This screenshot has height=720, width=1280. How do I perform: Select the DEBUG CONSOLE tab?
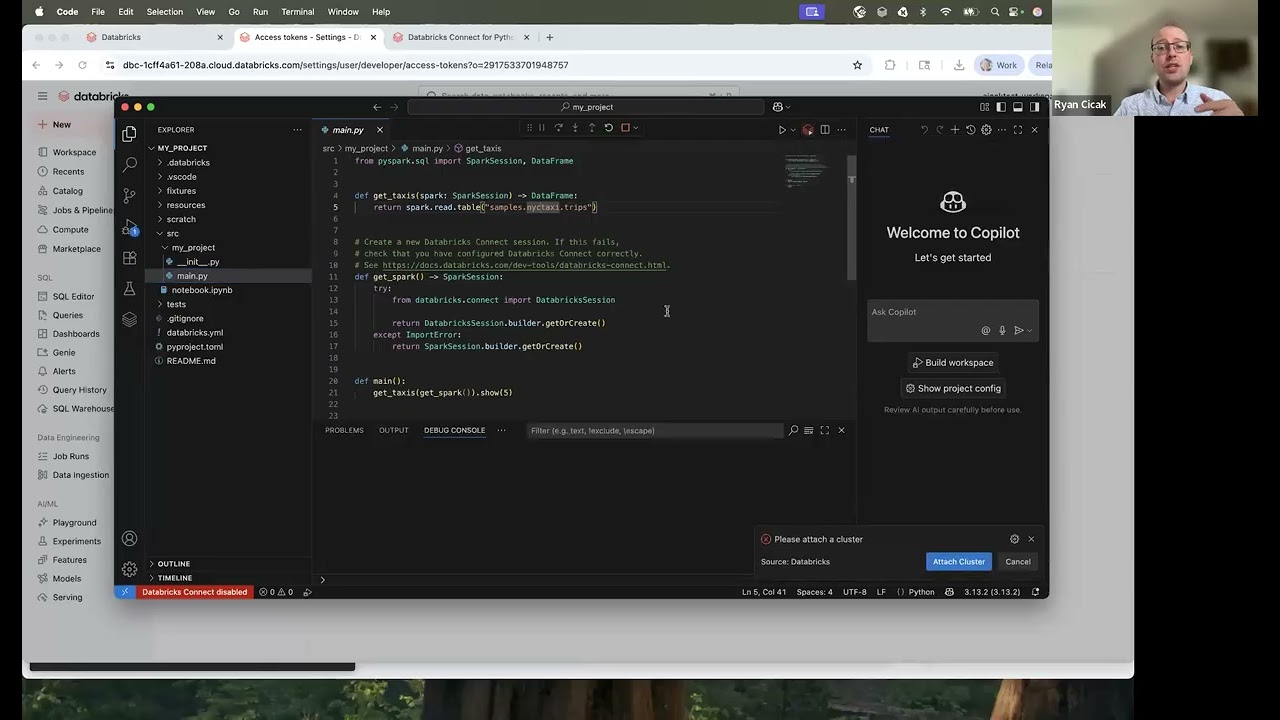454,431
